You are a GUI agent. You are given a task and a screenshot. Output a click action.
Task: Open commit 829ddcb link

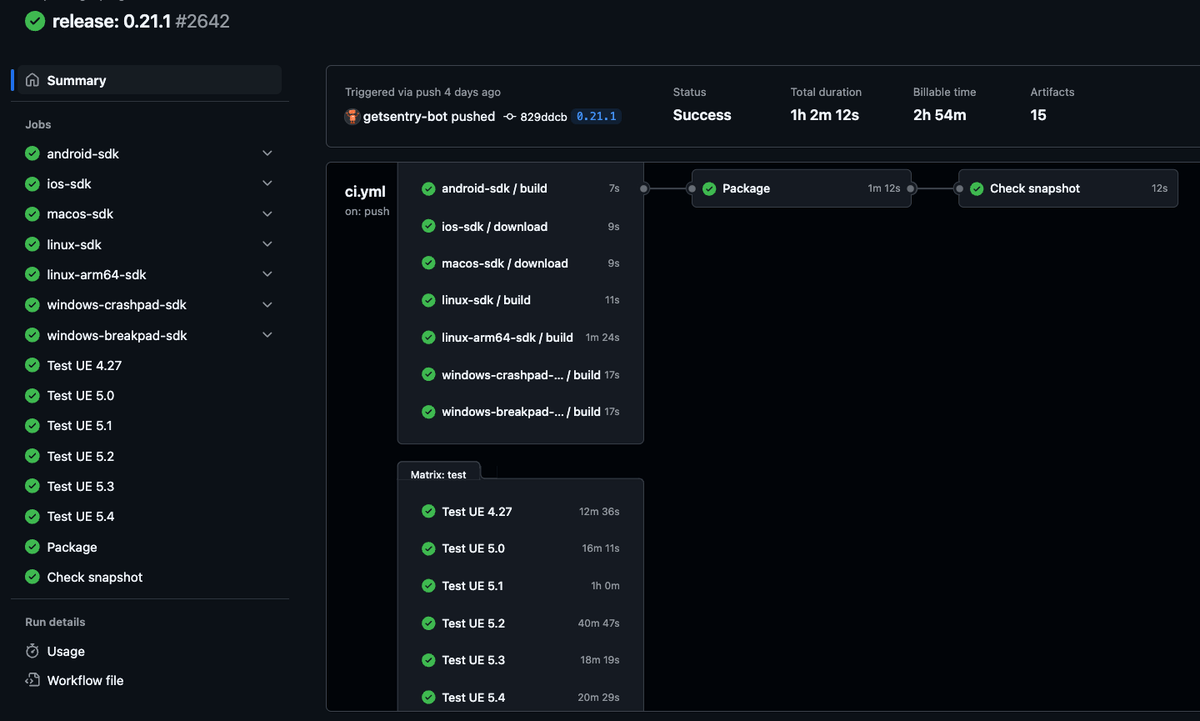(x=543, y=117)
